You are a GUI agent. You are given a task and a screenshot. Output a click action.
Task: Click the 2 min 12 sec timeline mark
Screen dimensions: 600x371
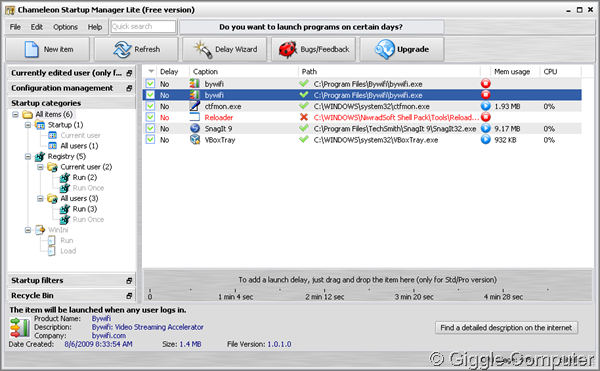[324, 296]
